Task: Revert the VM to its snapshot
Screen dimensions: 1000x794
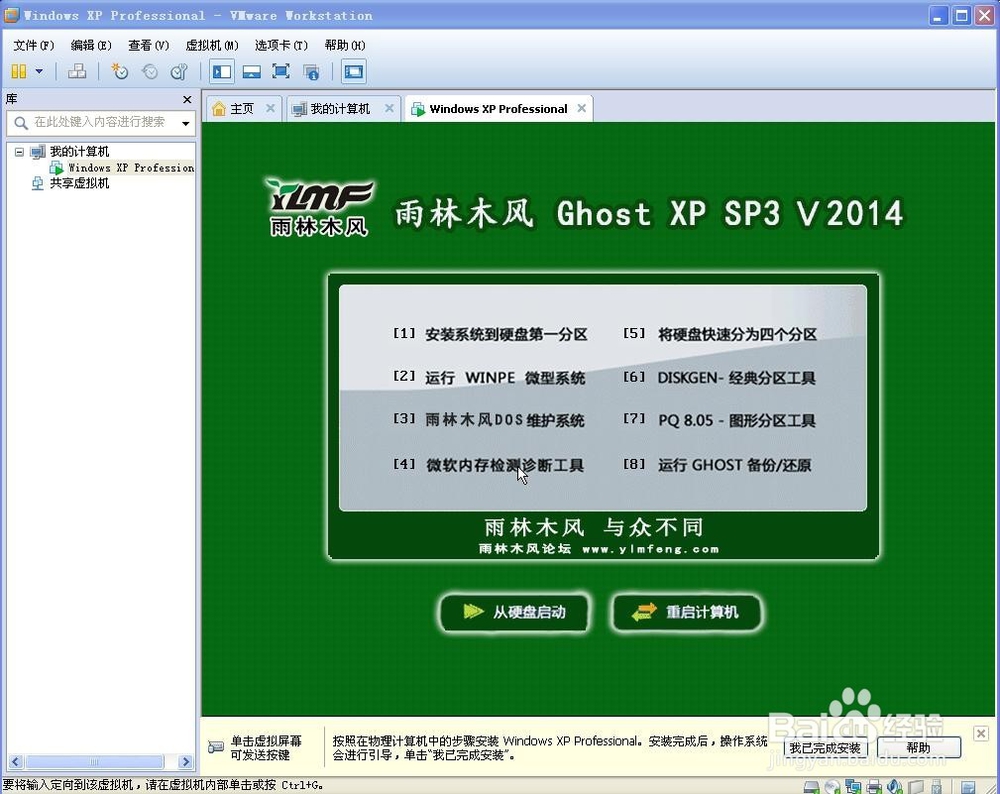Action: click(150, 71)
